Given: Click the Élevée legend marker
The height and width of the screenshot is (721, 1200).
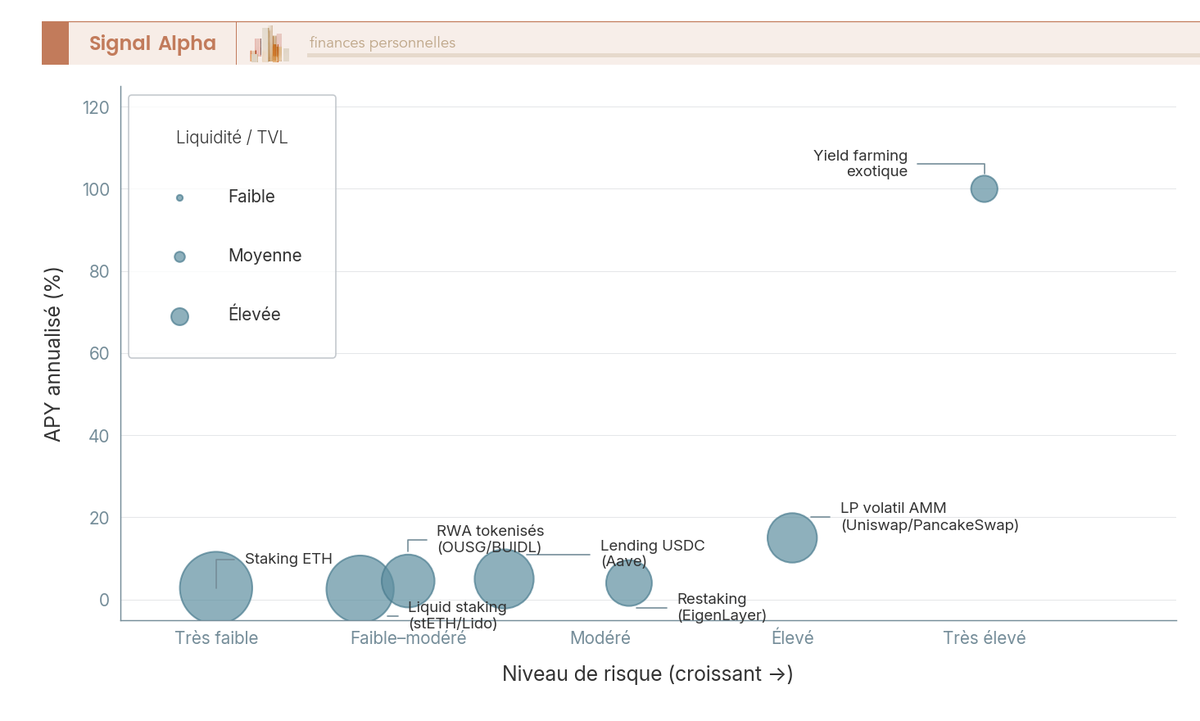Looking at the screenshot, I should (180, 316).
